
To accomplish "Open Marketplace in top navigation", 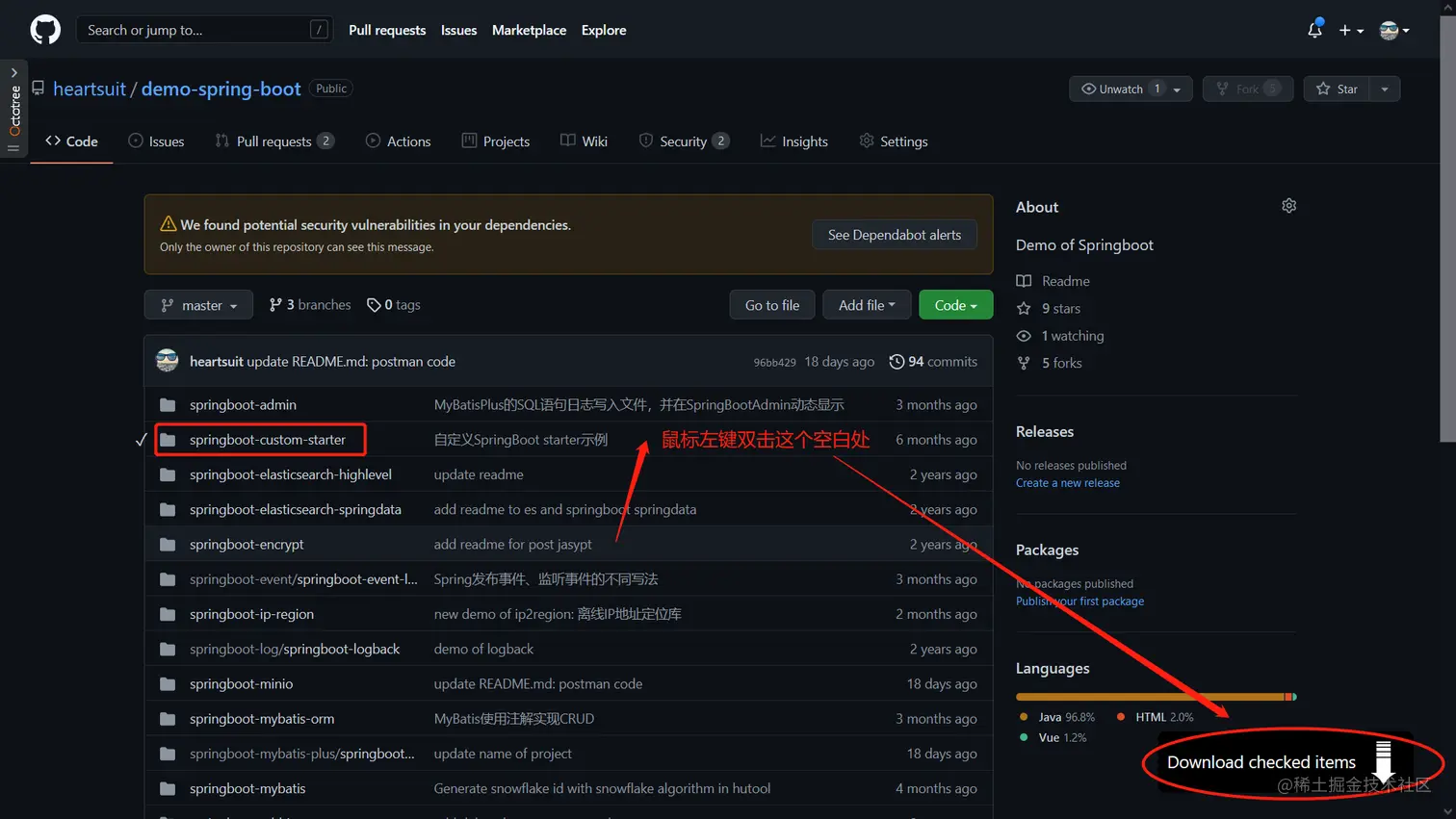I will tap(529, 30).
